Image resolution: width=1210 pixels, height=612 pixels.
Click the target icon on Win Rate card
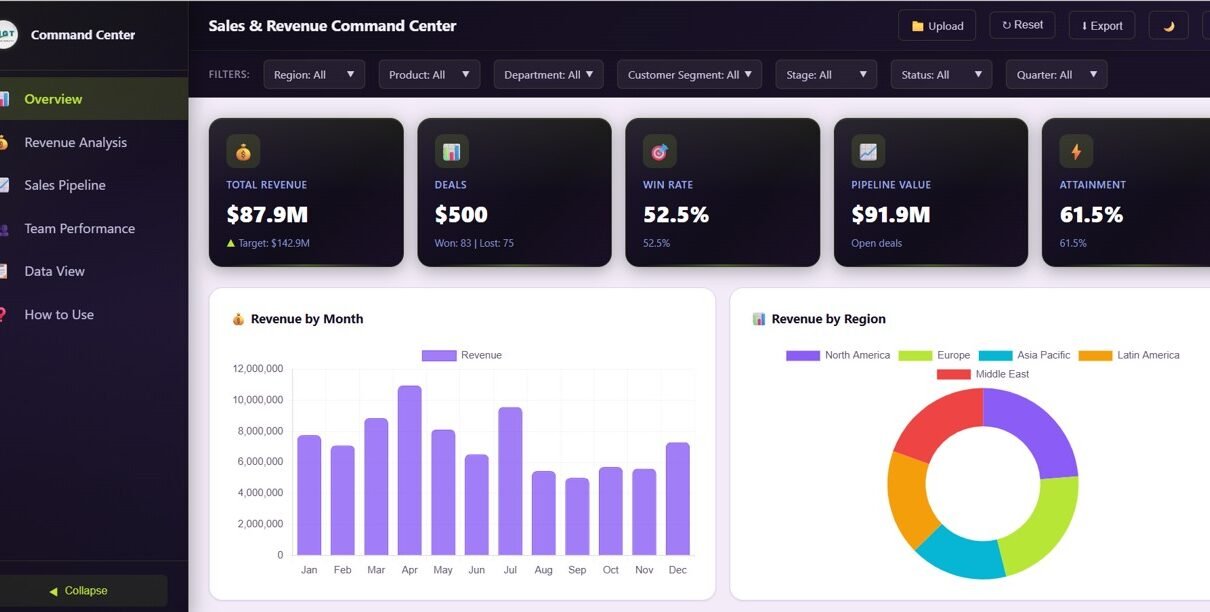pyautogui.click(x=659, y=151)
